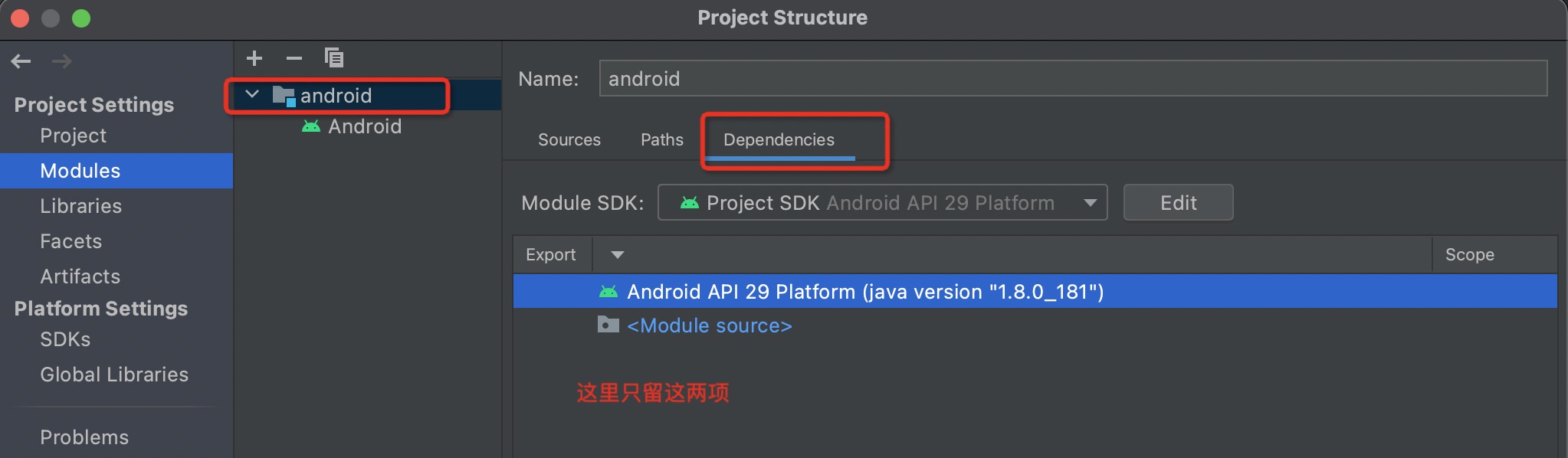This screenshot has height=458, width=1568.
Task: Select the Android facet icon in tree
Action: (311, 126)
